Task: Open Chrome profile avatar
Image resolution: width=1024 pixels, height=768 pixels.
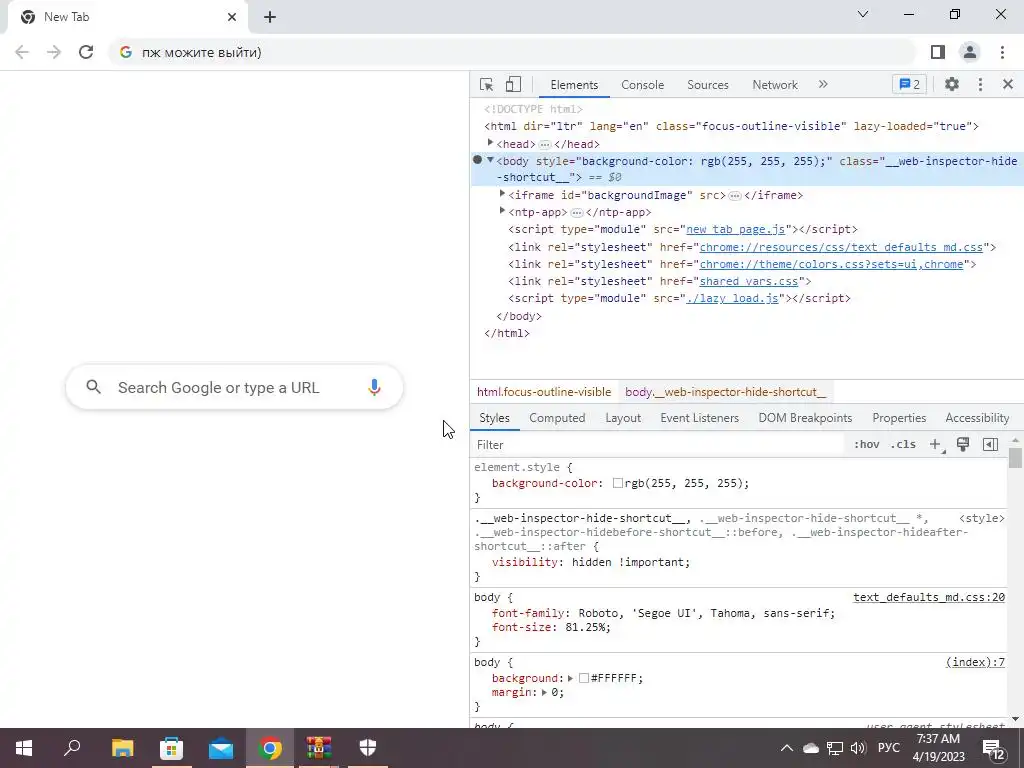Action: 970,52
